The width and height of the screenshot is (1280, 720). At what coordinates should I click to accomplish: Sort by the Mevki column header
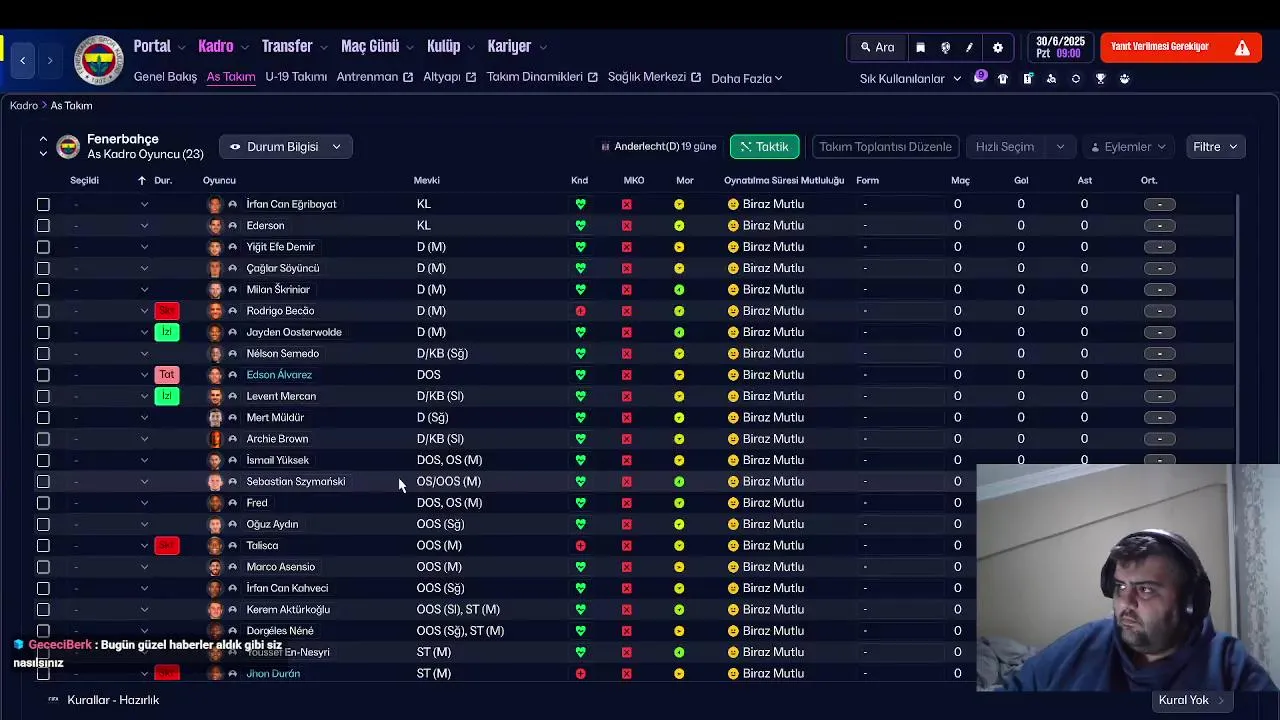tap(427, 180)
